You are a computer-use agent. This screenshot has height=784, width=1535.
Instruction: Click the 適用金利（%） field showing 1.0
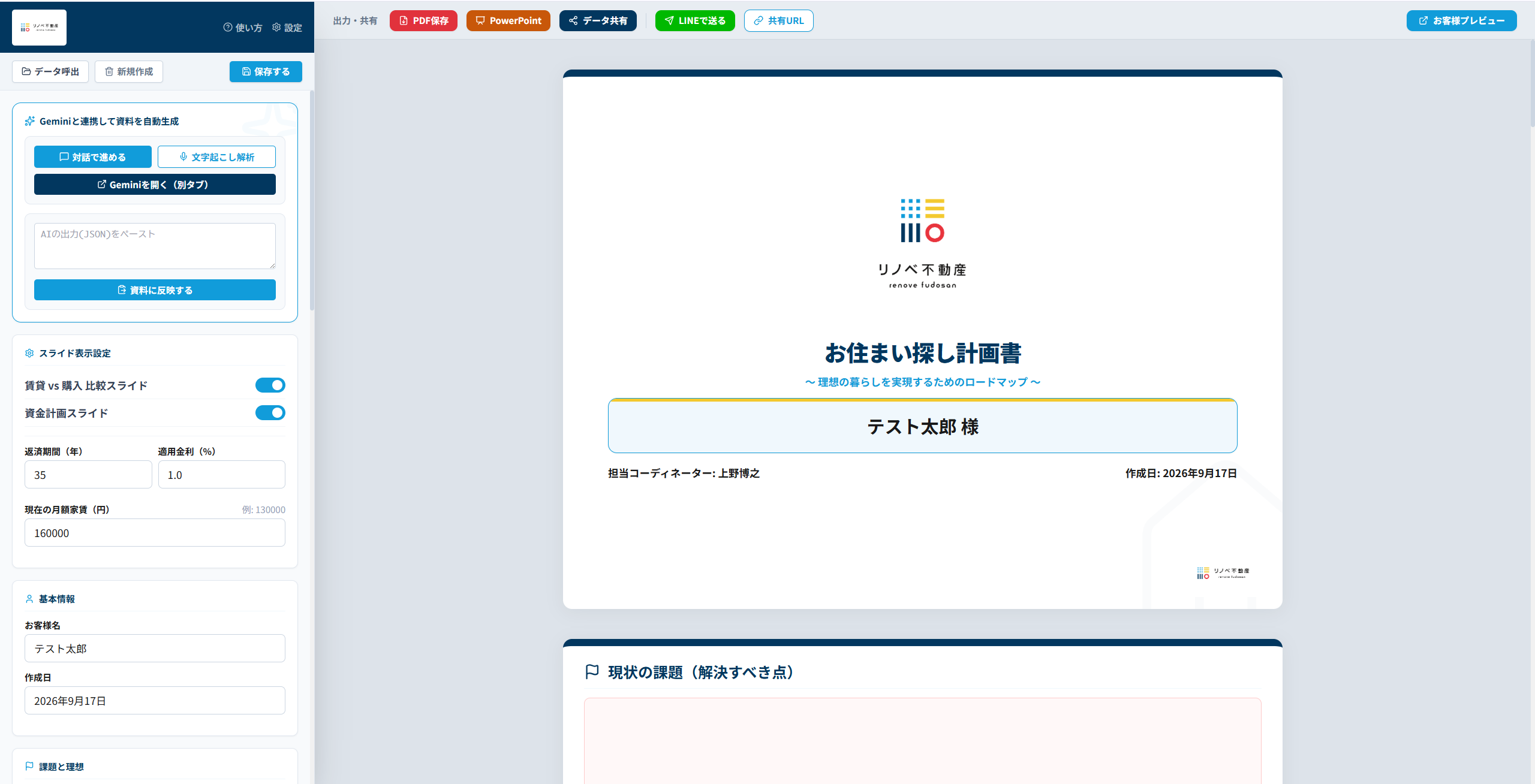point(222,475)
